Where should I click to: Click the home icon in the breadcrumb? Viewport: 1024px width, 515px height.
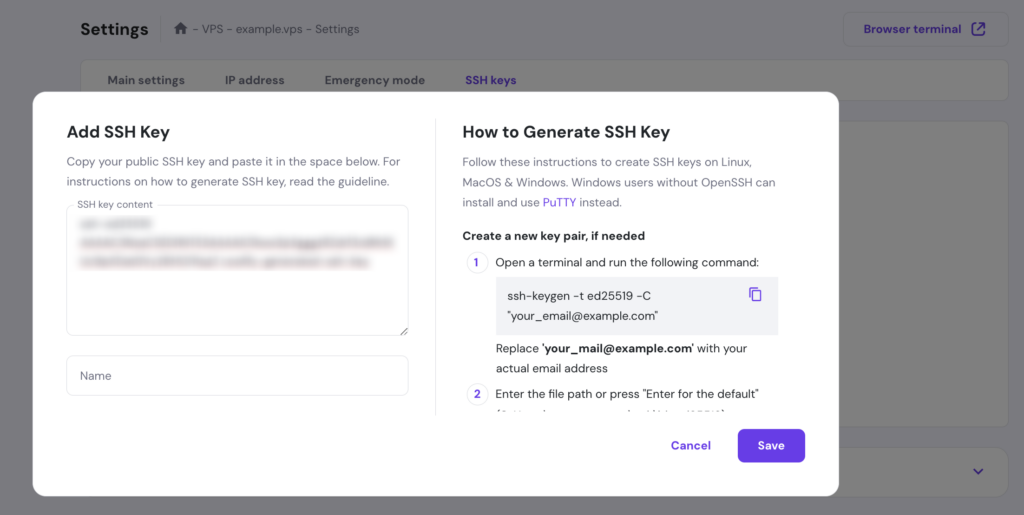click(x=180, y=29)
